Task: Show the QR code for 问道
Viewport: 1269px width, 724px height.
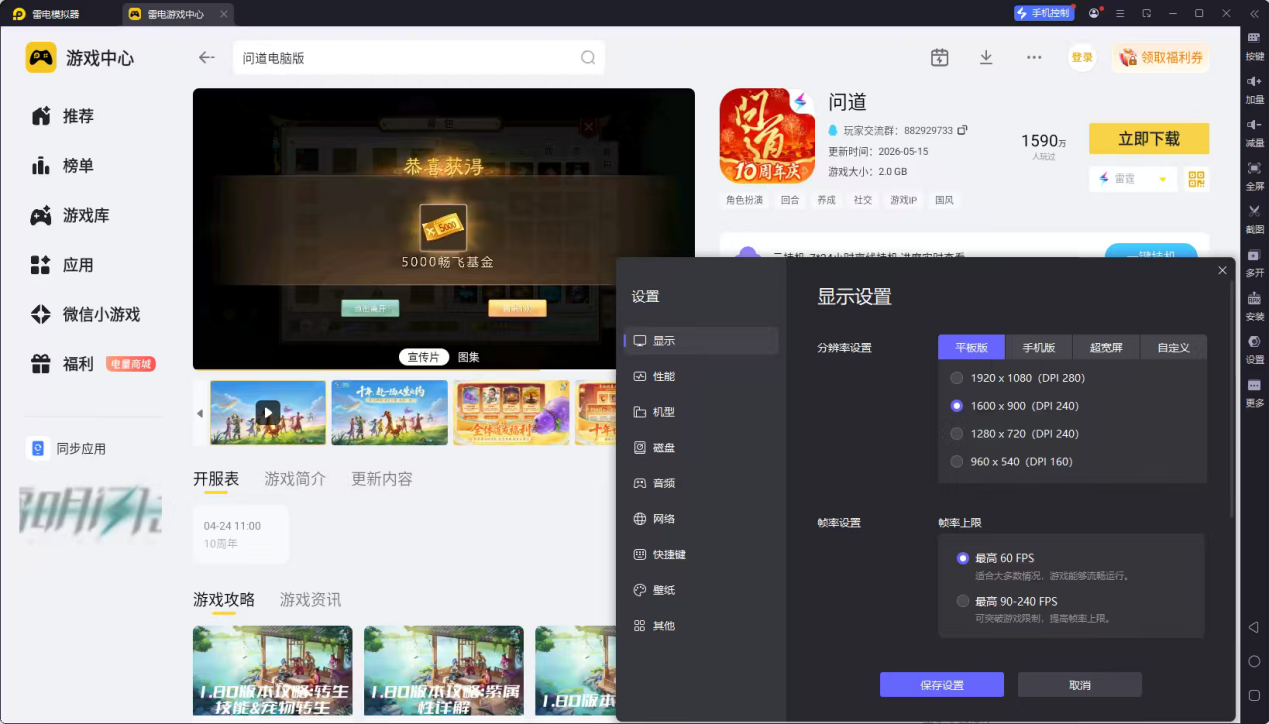Action: point(1197,179)
